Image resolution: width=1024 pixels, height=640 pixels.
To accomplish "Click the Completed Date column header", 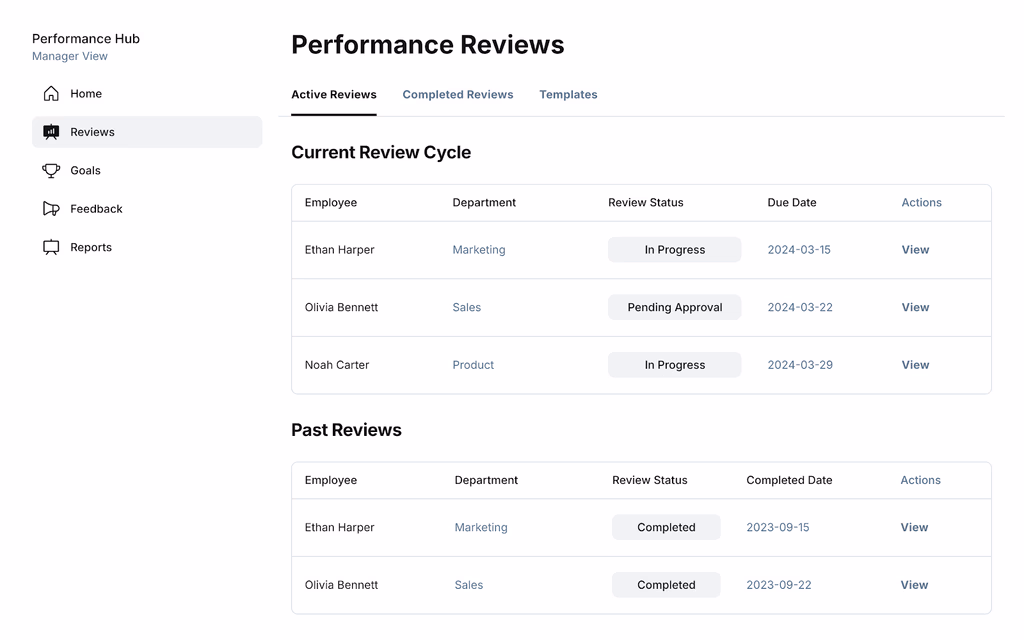I will point(789,480).
